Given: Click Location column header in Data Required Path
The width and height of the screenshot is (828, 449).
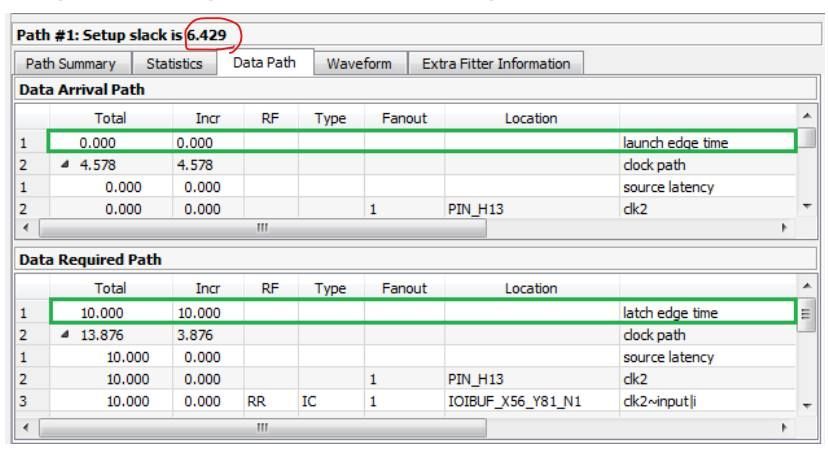Looking at the screenshot, I should (x=531, y=288).
